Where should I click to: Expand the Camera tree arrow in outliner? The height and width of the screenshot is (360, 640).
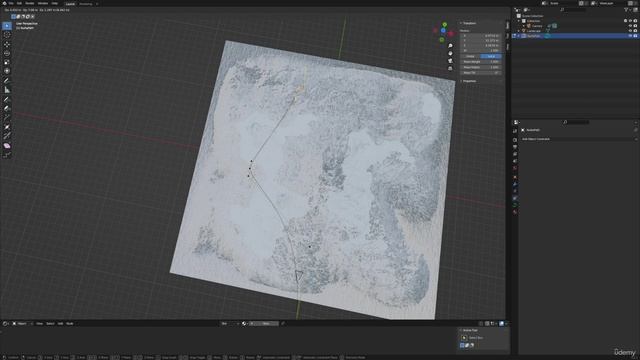pos(524,26)
